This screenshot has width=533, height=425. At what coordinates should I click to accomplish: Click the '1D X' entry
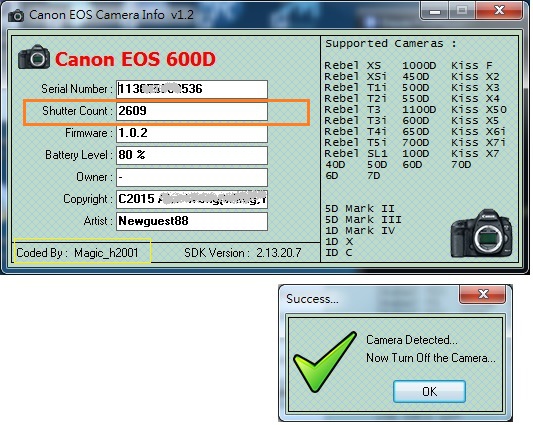[x=339, y=242]
